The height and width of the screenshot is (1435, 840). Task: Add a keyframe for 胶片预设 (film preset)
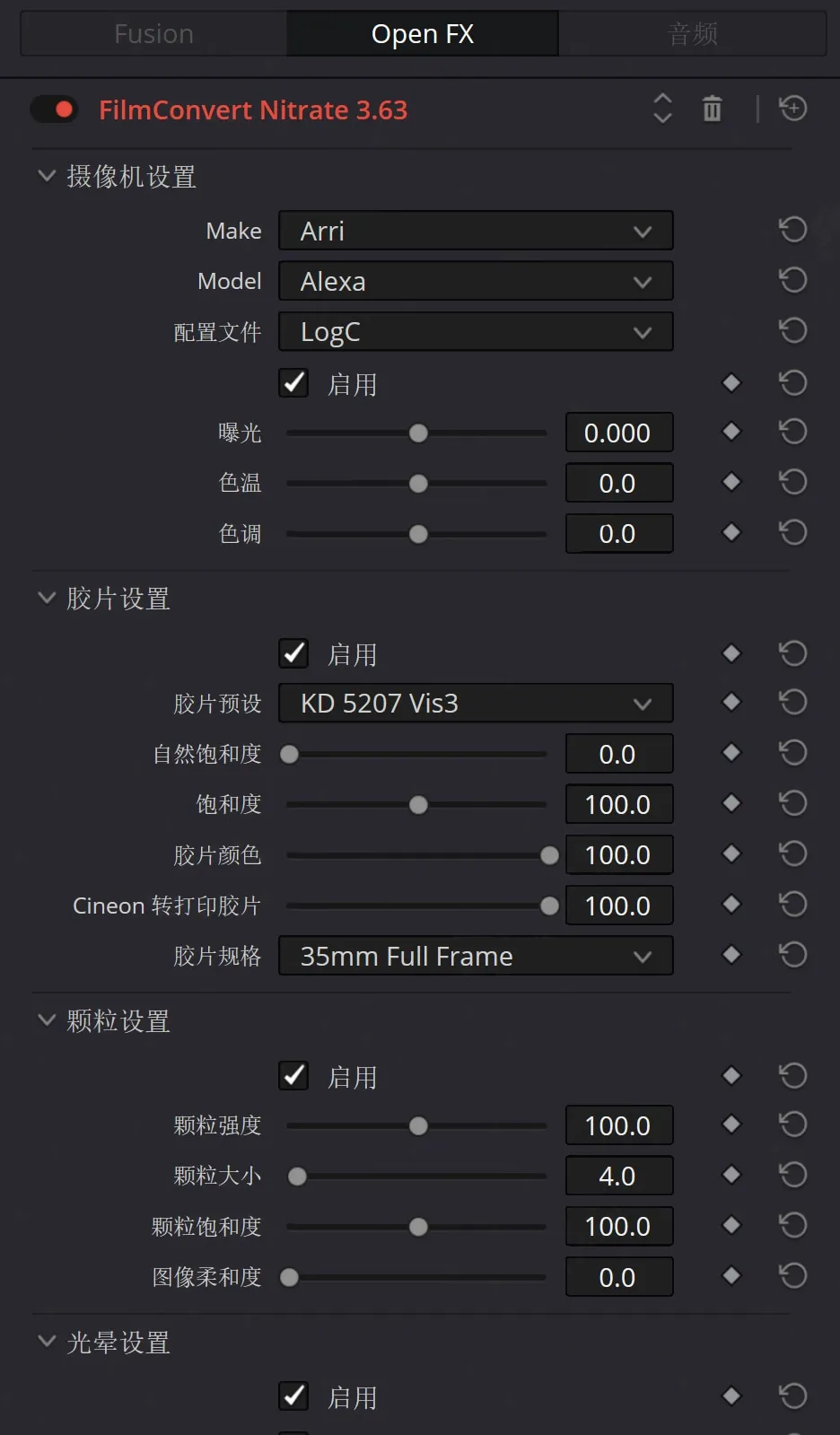(x=731, y=702)
